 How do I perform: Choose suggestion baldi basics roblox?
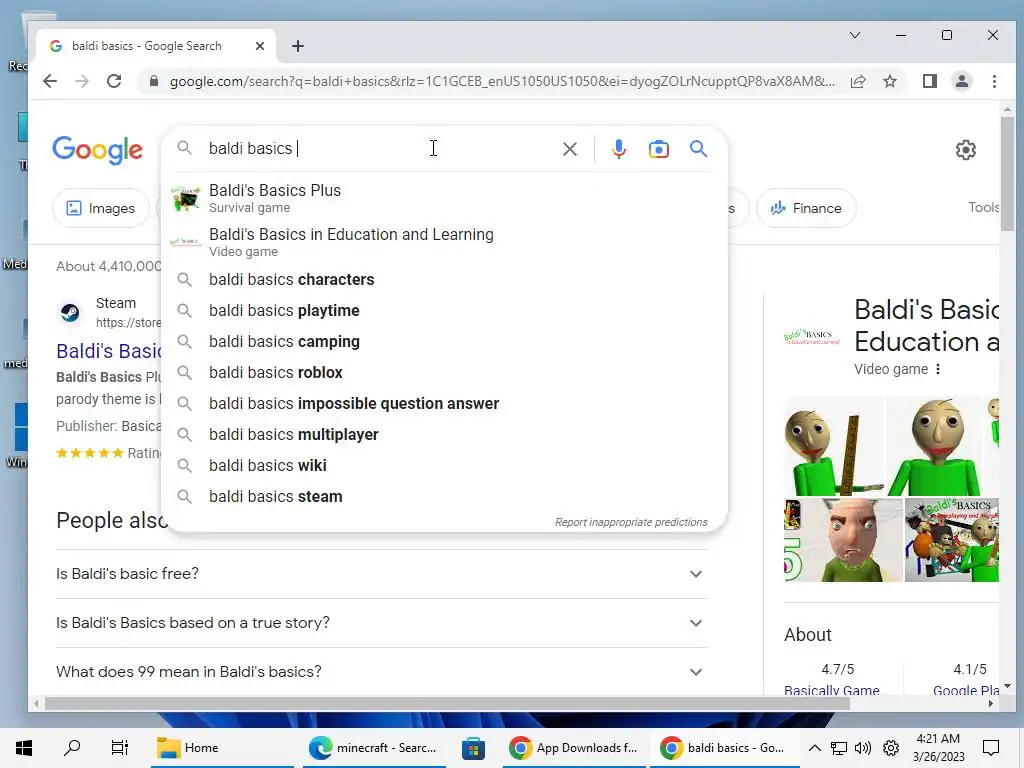click(444, 372)
